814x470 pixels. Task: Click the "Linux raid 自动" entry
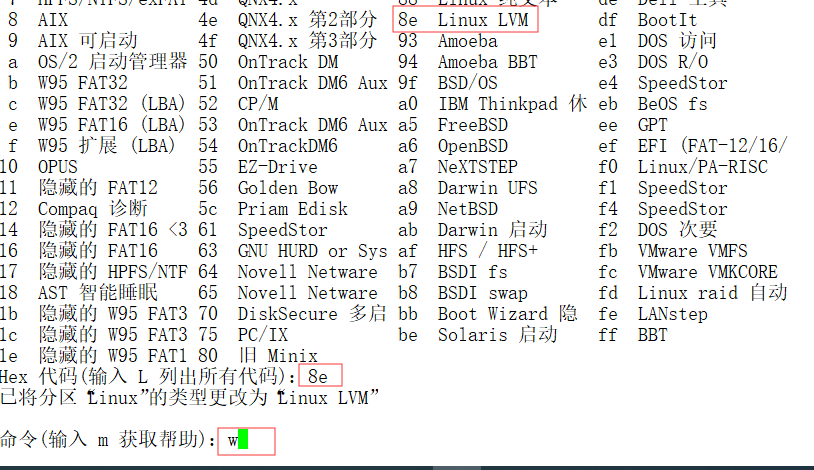click(x=712, y=293)
